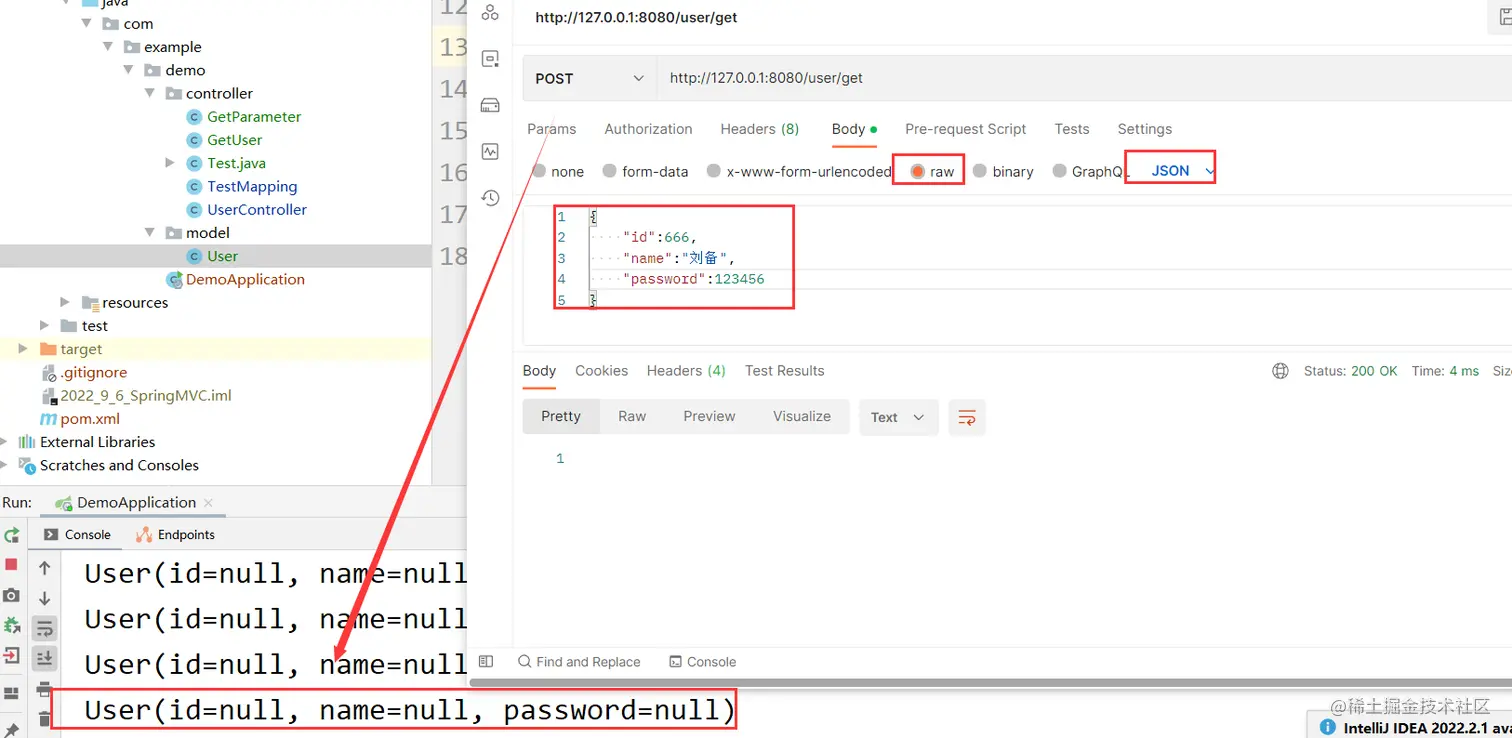
Task: Open Postman Environments sidebar icon
Action: (x=490, y=13)
